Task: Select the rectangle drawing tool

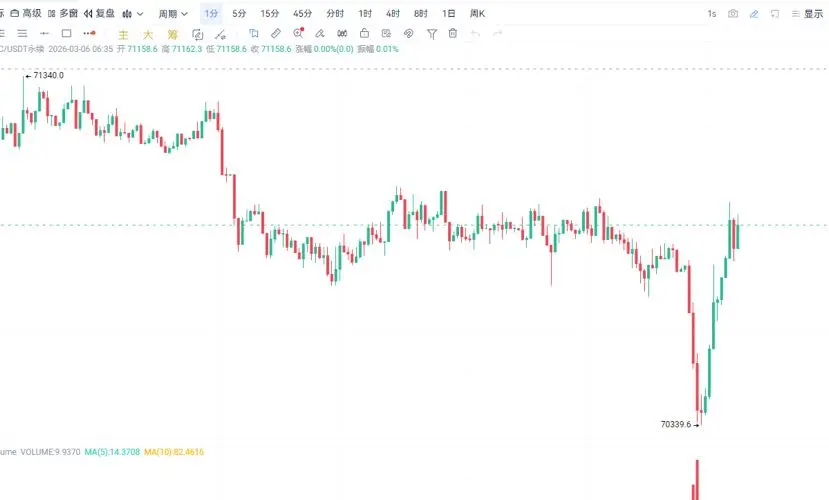Action: tap(67, 34)
